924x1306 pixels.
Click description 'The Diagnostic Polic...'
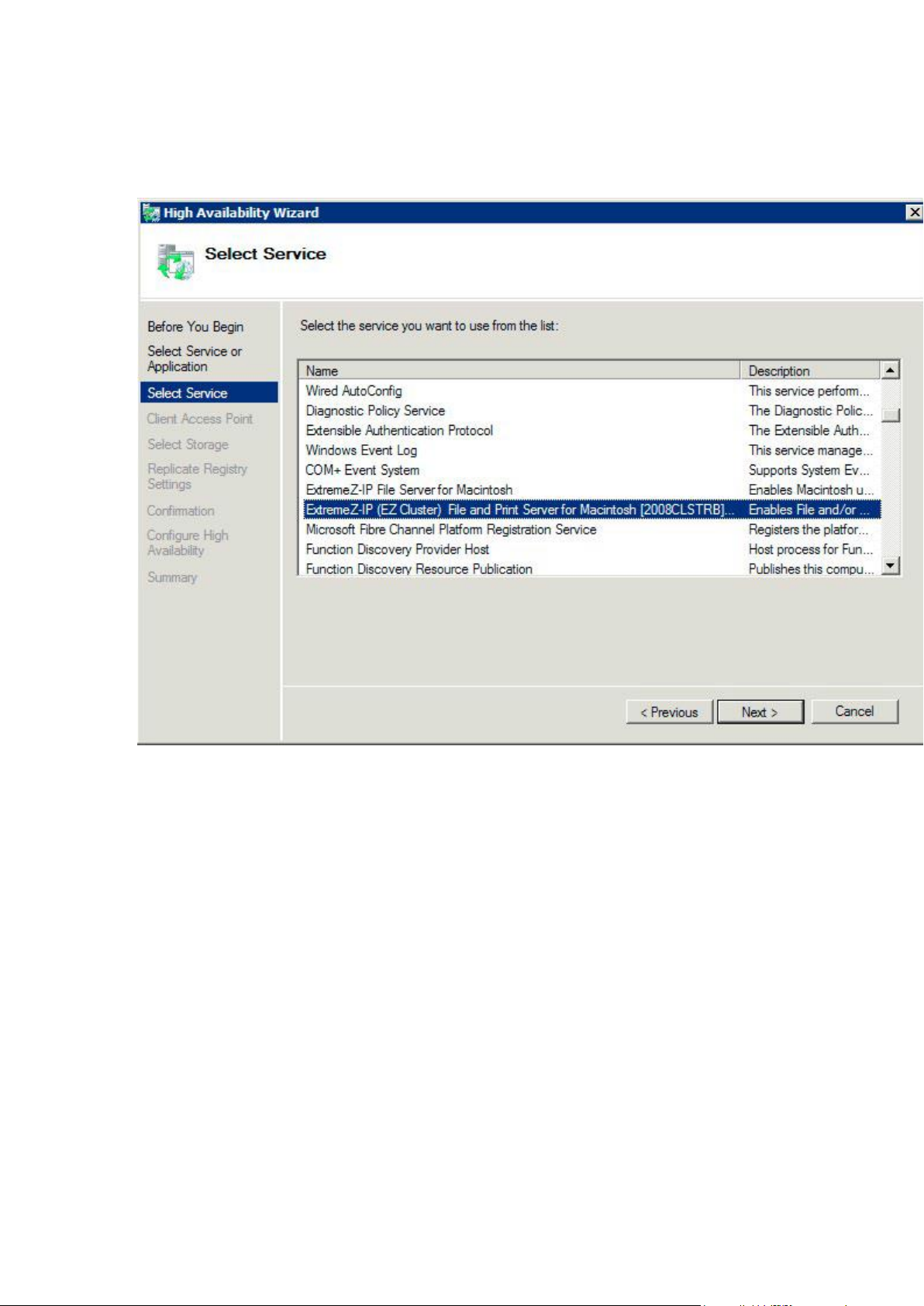(811, 411)
